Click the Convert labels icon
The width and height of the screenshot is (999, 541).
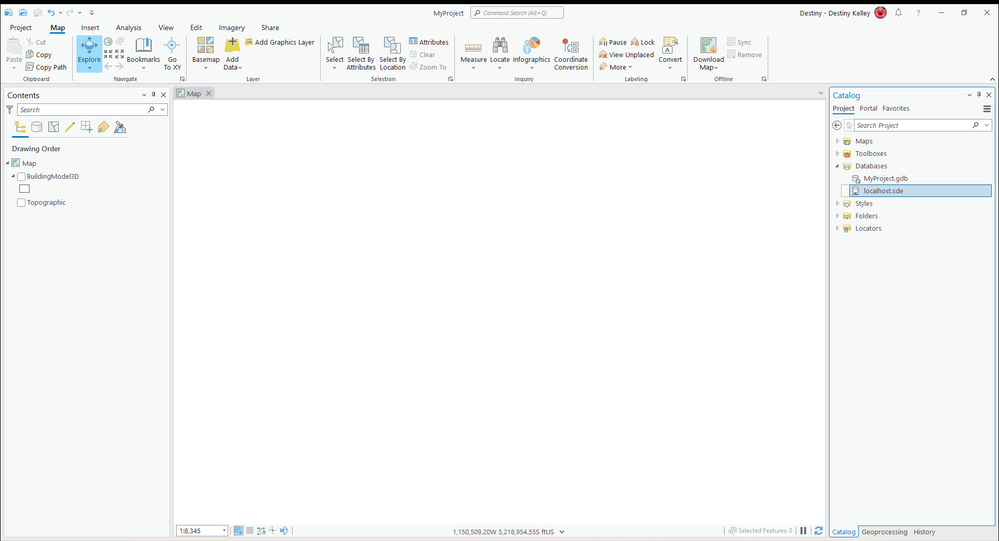(x=670, y=45)
